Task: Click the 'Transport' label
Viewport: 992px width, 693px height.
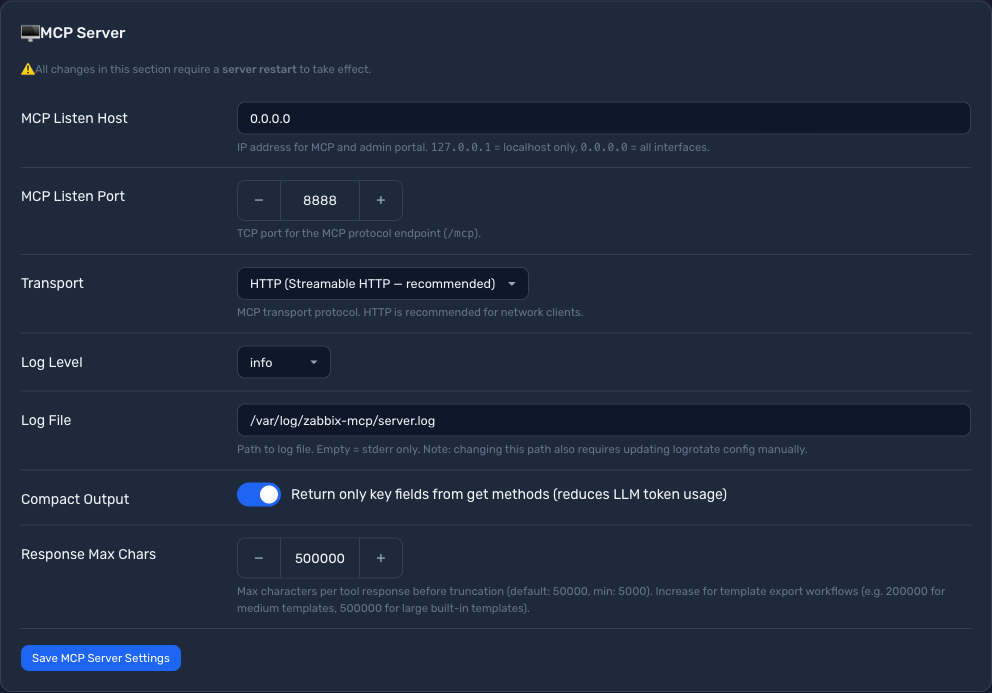Action: pyautogui.click(x=52, y=283)
